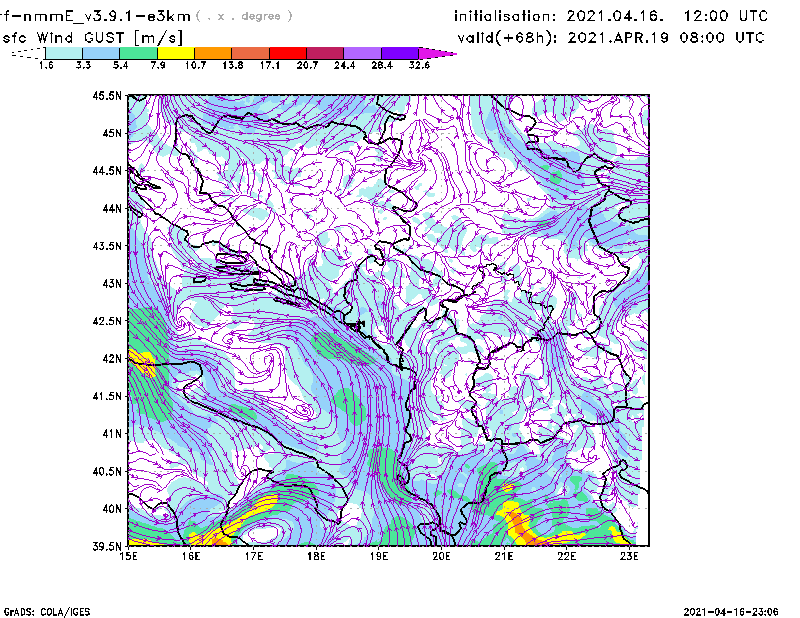
Task: Click longitude label 18E
Action: [x=316, y=556]
